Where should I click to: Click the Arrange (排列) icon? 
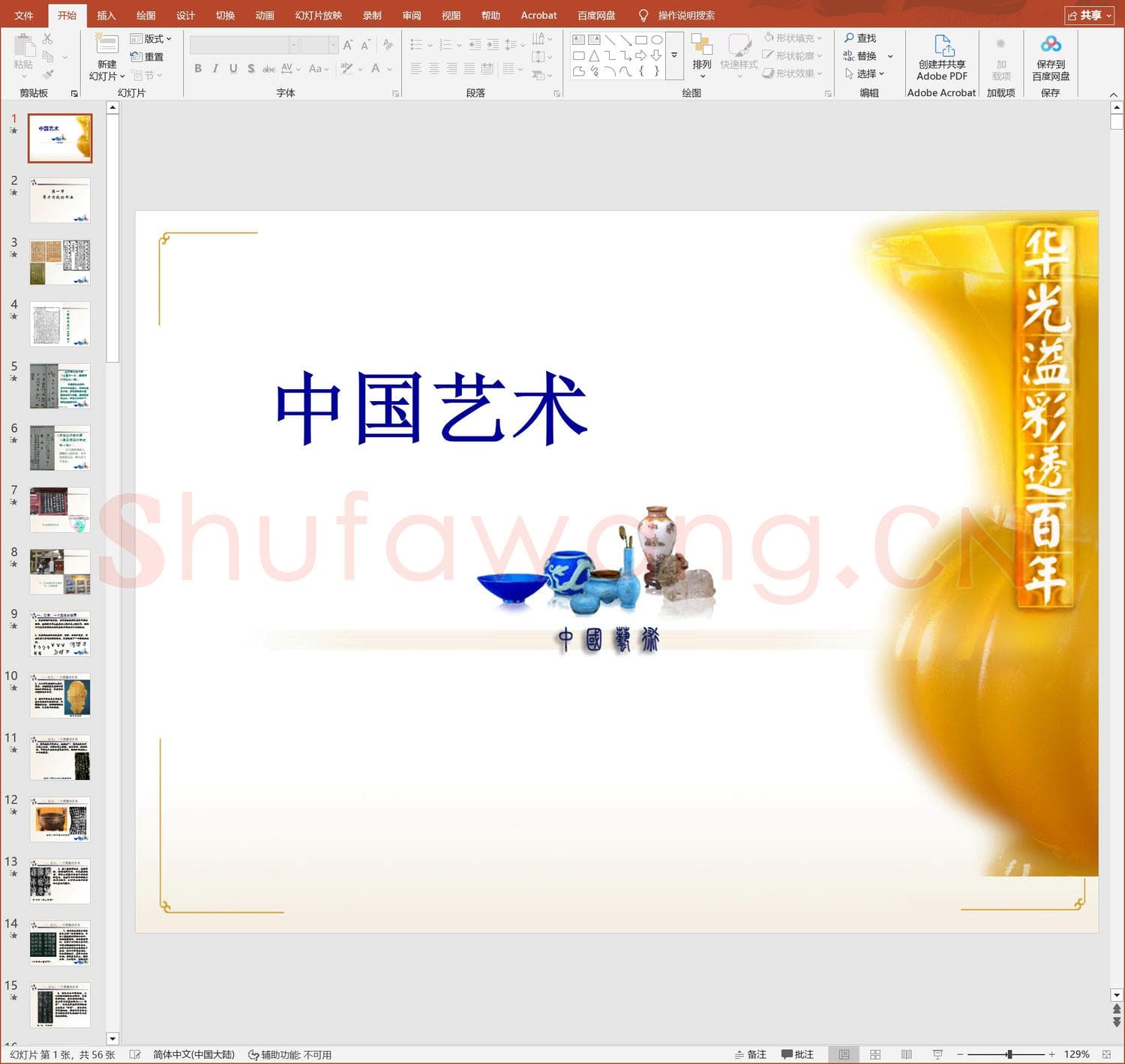point(702,44)
